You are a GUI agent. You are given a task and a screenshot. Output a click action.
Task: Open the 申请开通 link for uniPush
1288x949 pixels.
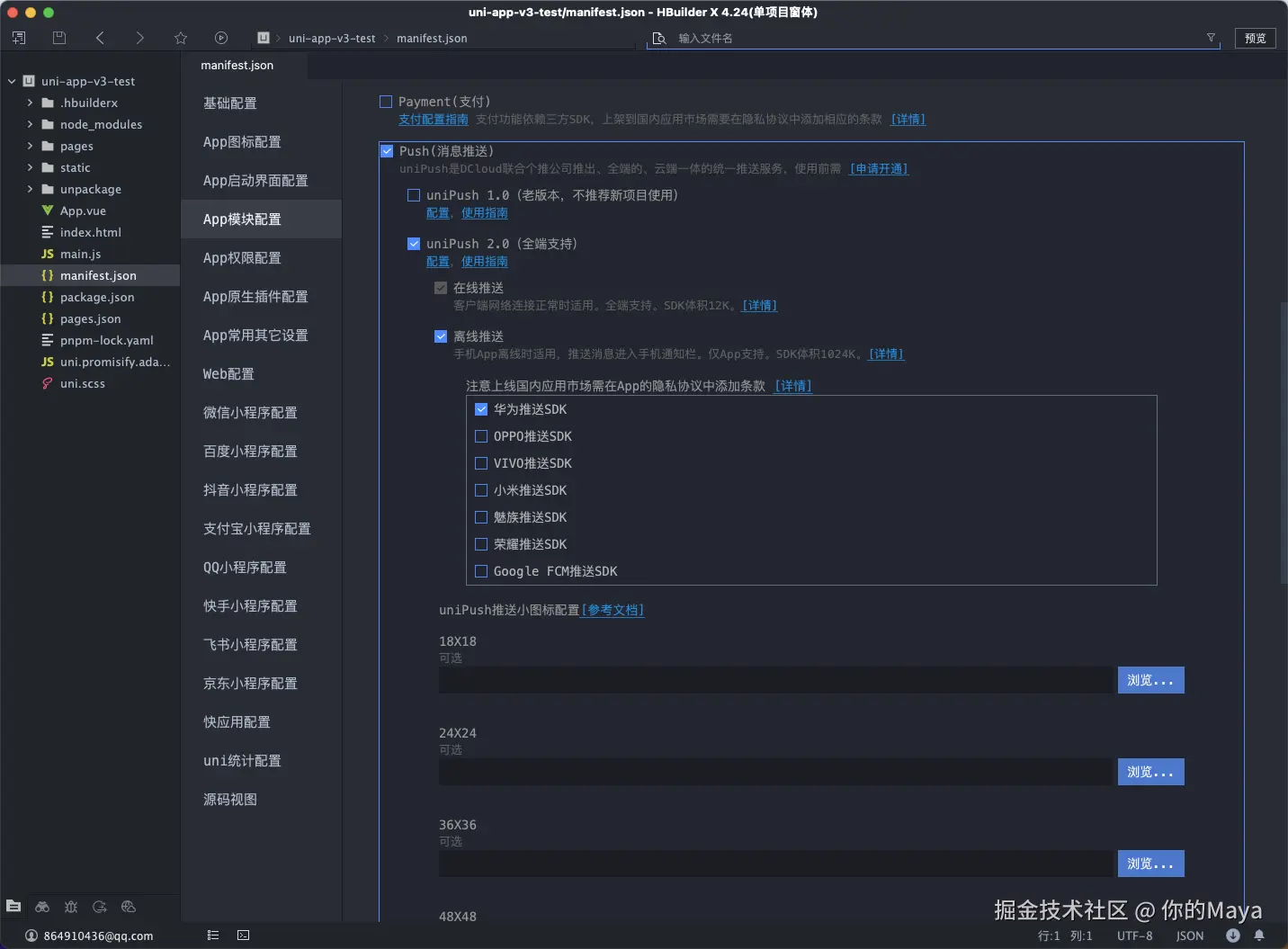[x=879, y=168]
